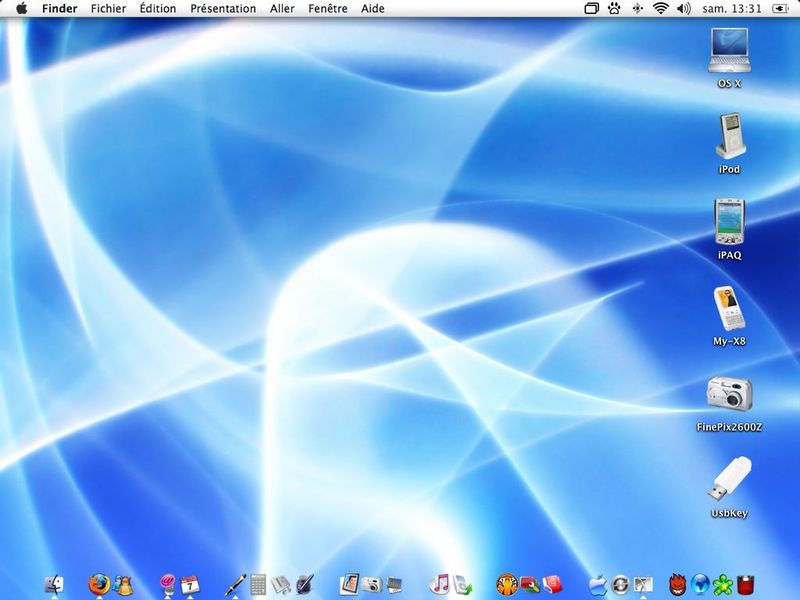Open the Aide menu
Viewport: 800px width, 600px height.
point(372,9)
